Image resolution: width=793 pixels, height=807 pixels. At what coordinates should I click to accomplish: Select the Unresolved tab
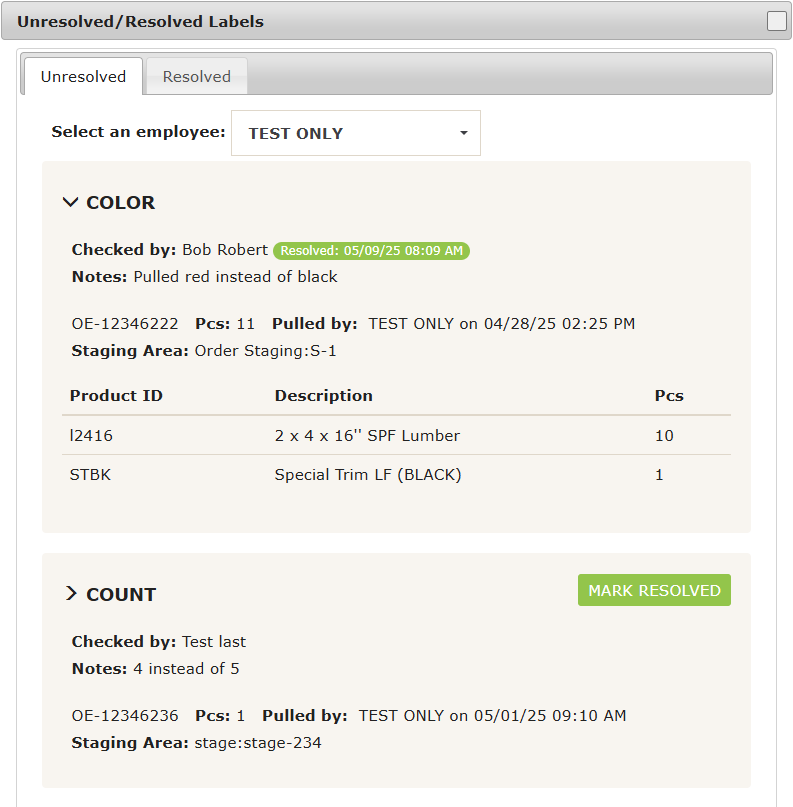pyautogui.click(x=83, y=76)
